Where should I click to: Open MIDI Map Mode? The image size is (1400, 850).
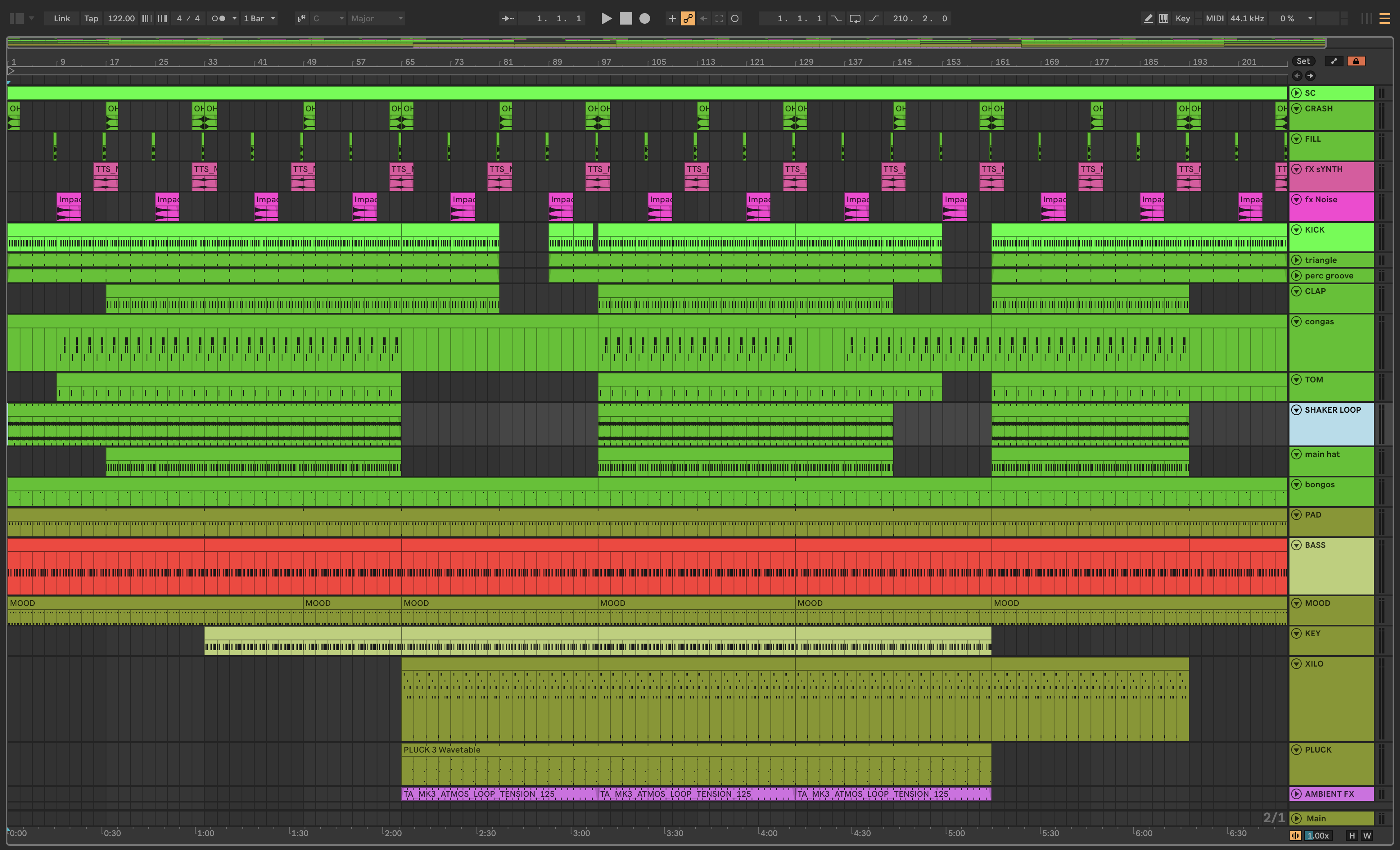pyautogui.click(x=1214, y=18)
